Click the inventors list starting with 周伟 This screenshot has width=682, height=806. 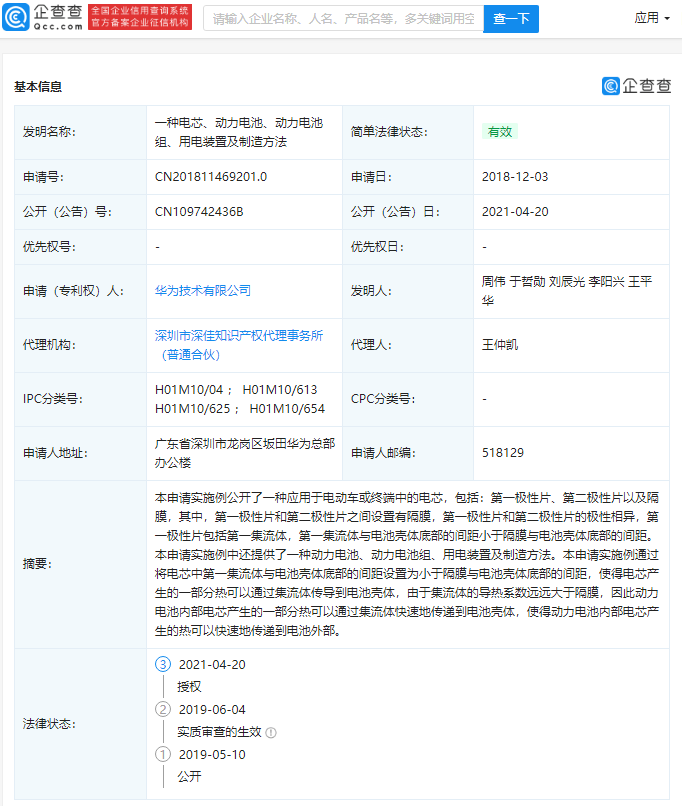click(x=567, y=291)
